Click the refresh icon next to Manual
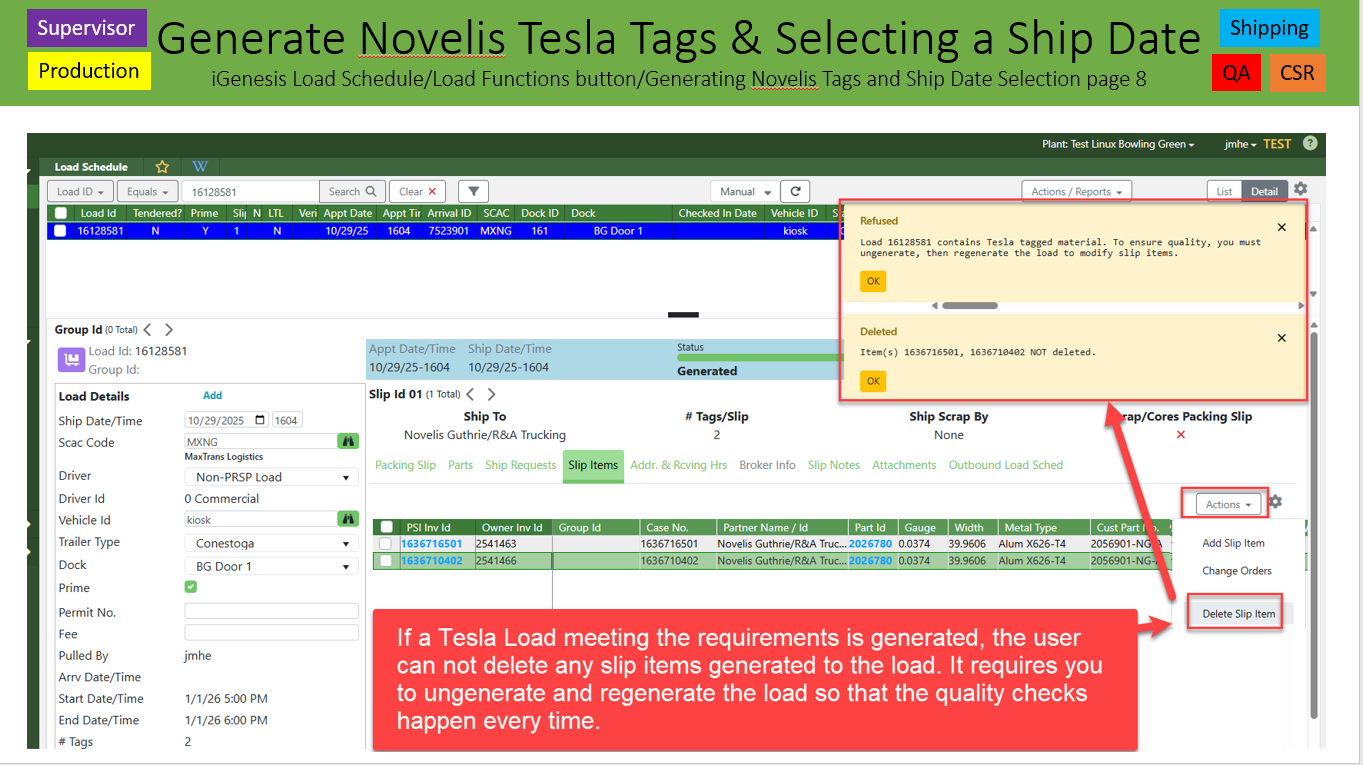This screenshot has height=765, width=1363. point(795,191)
